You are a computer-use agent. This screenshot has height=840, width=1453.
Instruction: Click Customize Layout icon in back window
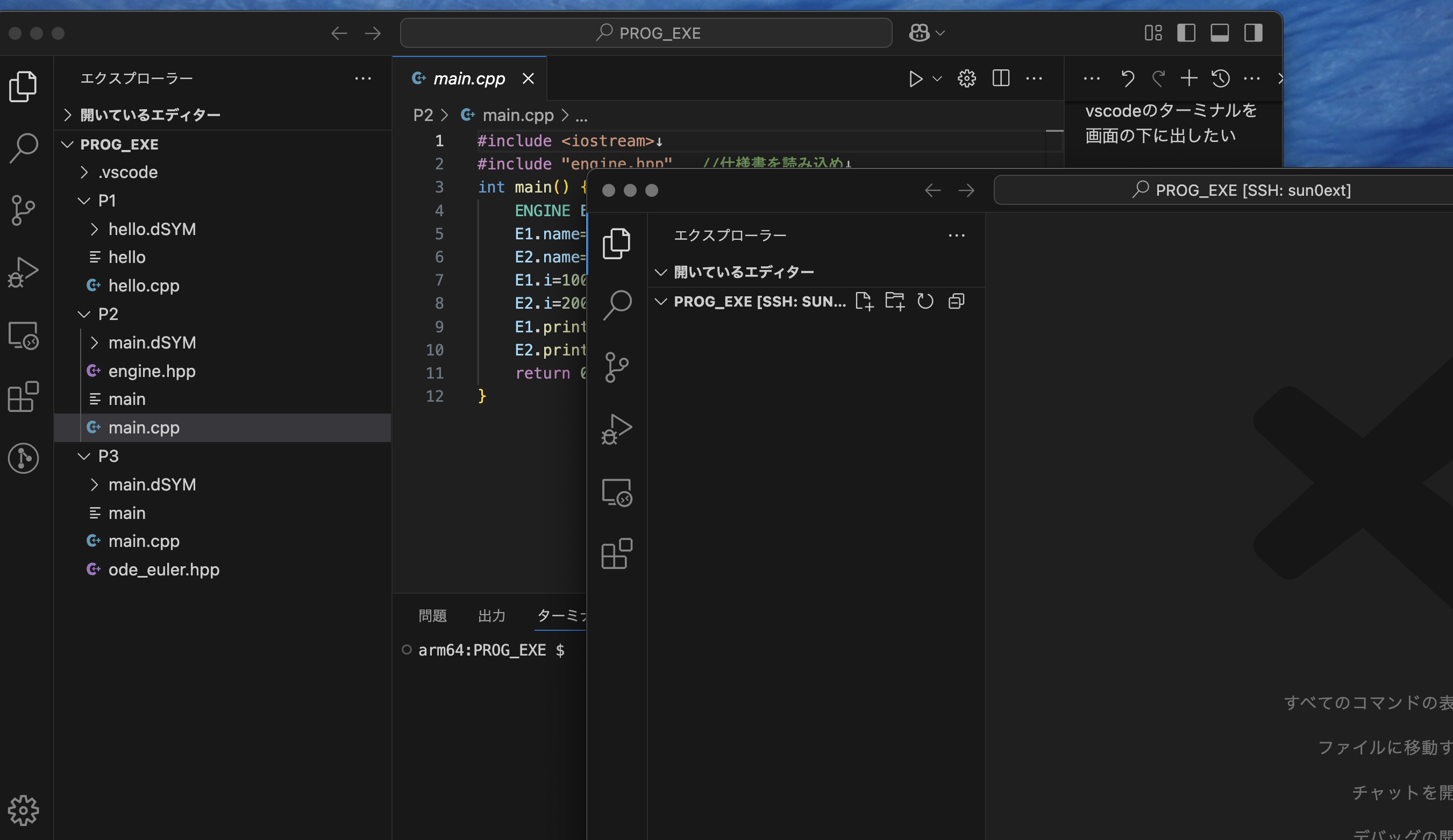(1153, 33)
